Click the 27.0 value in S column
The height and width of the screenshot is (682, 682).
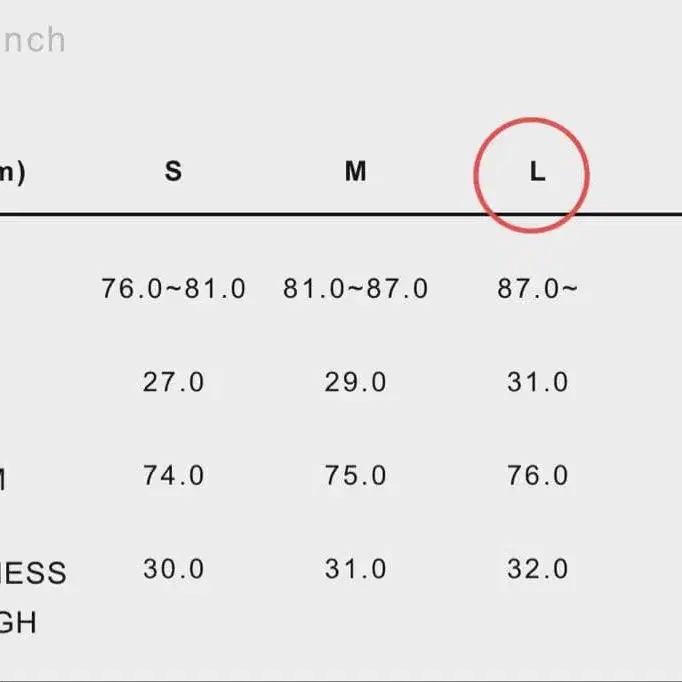pos(173,382)
